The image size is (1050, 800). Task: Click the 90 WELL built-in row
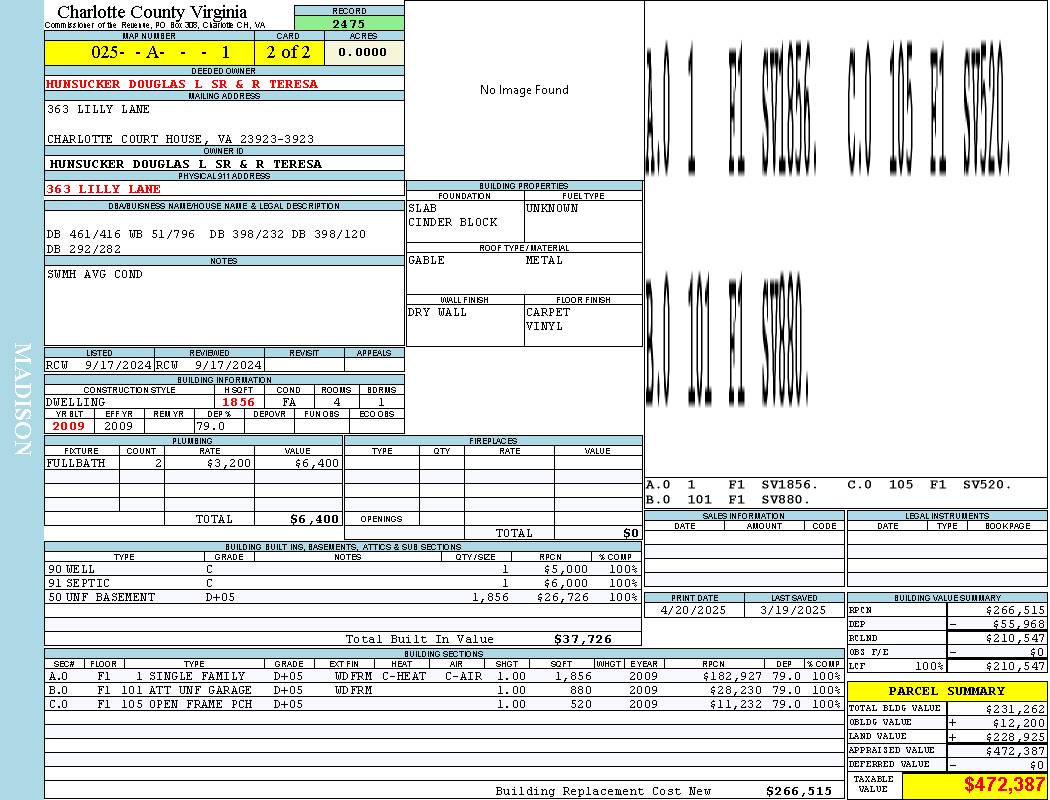point(343,570)
